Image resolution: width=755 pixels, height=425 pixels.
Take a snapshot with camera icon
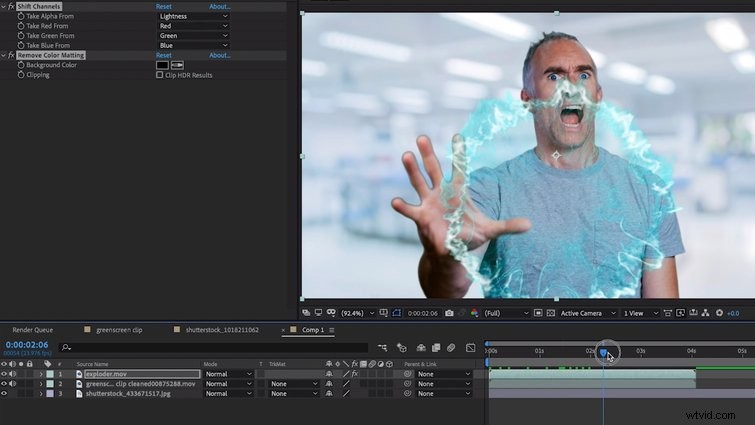449,313
